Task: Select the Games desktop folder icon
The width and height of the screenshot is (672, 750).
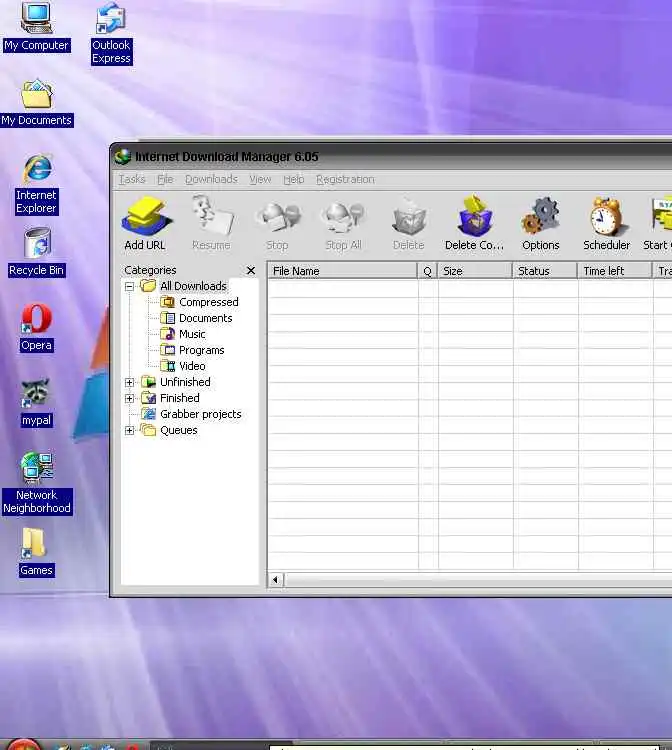Action: pos(36,552)
